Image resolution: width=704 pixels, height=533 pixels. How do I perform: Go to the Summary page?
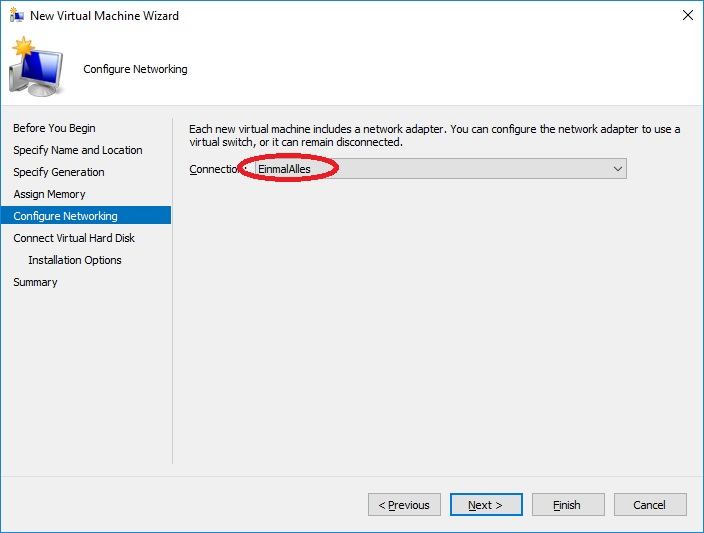pyautogui.click(x=35, y=282)
